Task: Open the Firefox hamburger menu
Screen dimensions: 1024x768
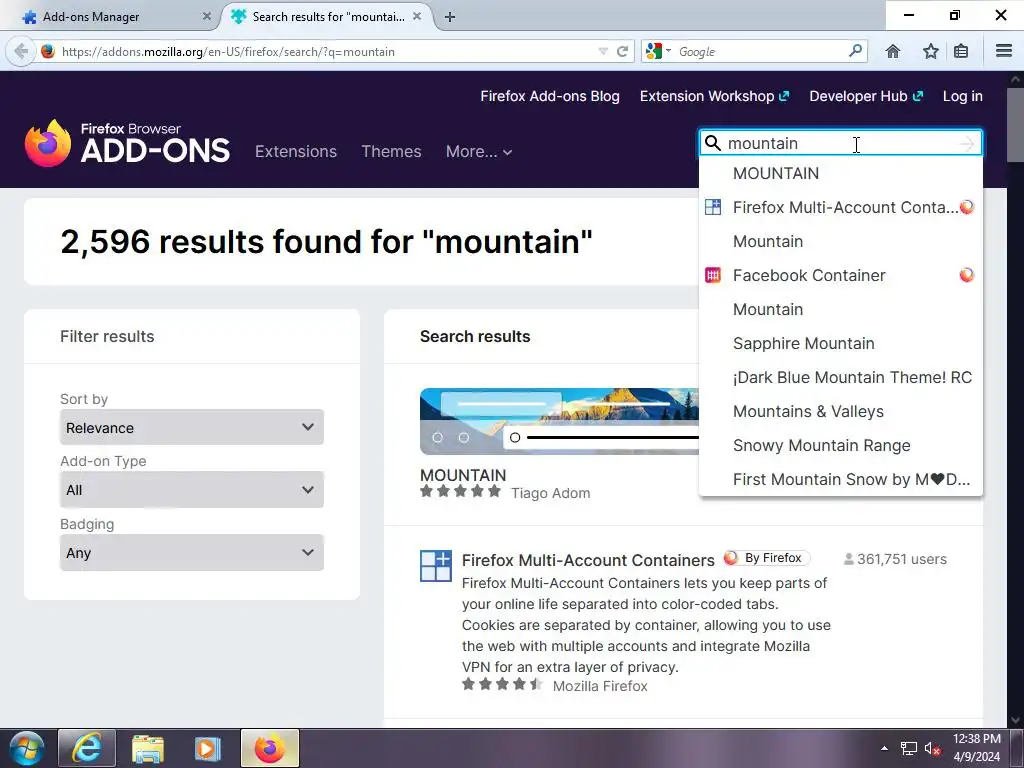Action: click(1004, 51)
